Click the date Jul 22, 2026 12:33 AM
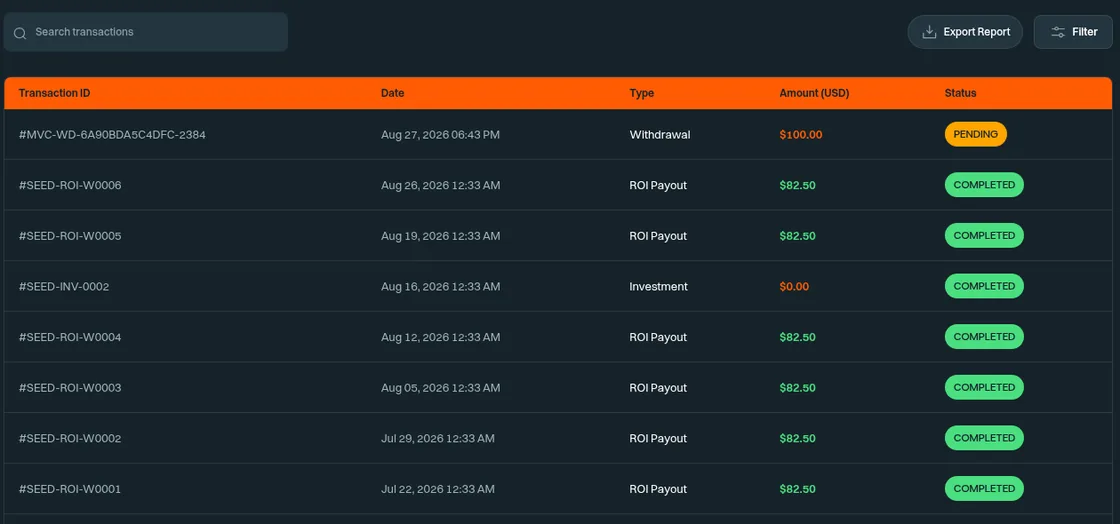The image size is (1120, 524). coord(437,489)
